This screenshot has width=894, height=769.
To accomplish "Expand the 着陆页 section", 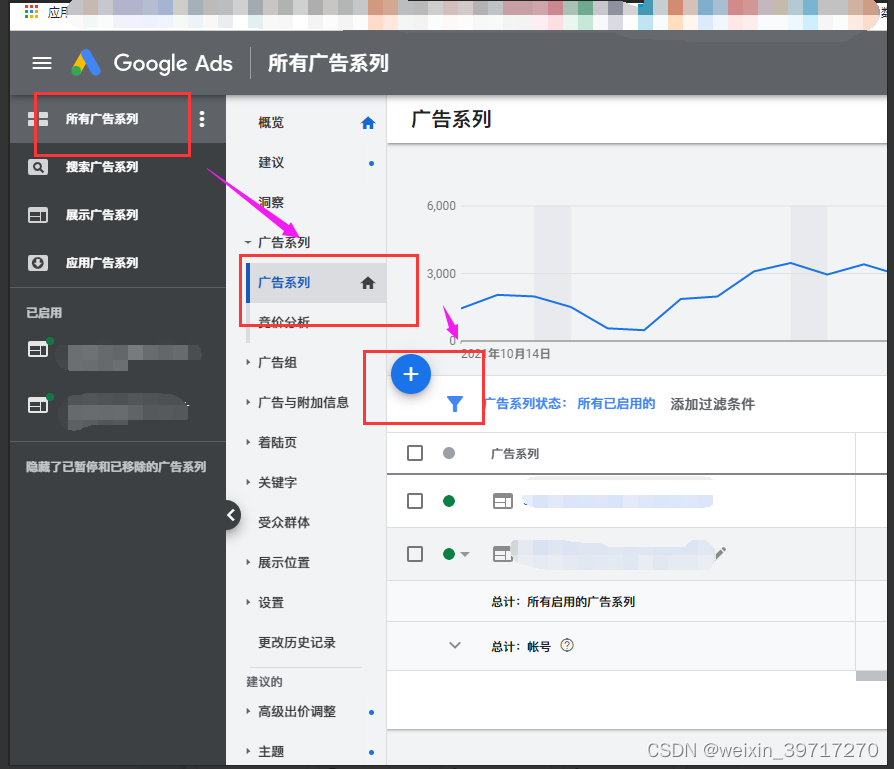I will (247, 442).
